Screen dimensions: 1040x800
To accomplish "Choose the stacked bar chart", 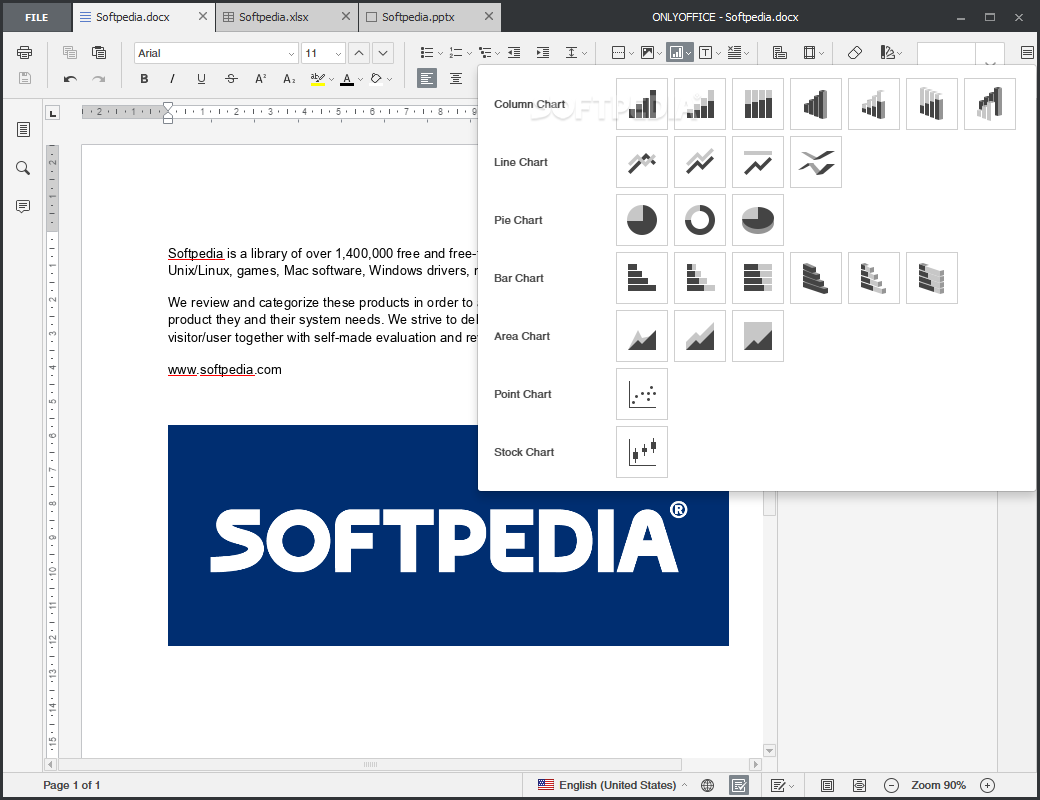I will click(x=700, y=278).
